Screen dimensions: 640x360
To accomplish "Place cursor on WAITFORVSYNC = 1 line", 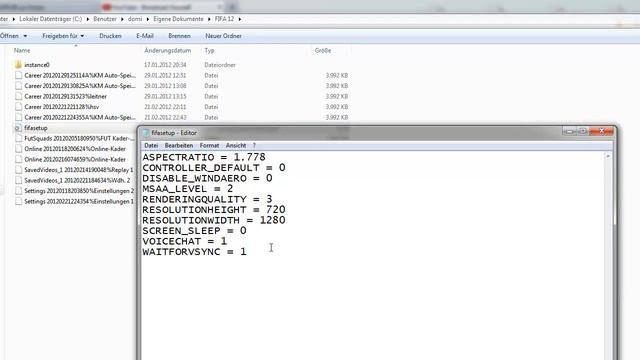I will (x=194, y=252).
